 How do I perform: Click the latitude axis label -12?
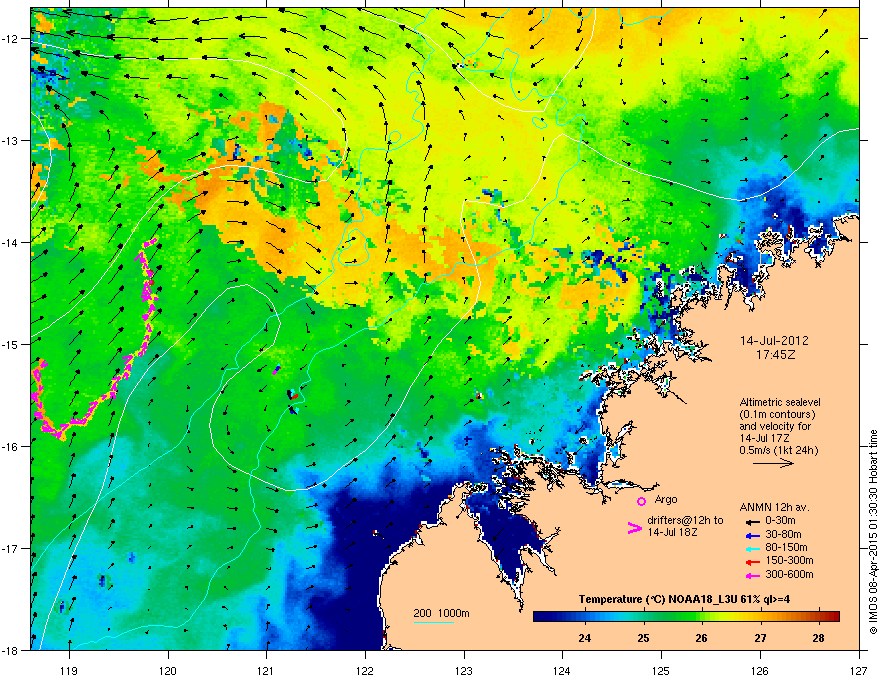[10, 39]
